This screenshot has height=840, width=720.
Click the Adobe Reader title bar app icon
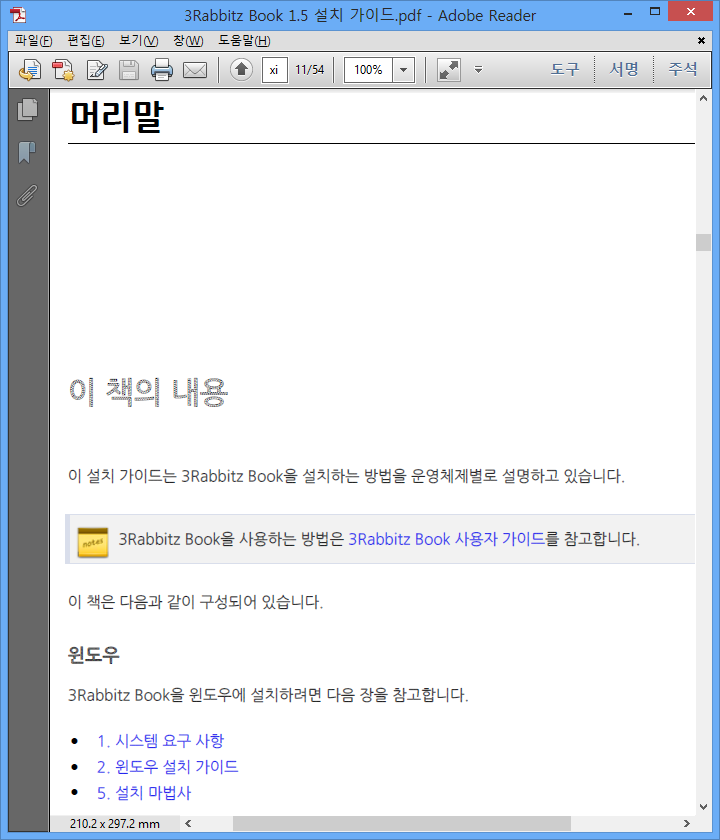18,14
